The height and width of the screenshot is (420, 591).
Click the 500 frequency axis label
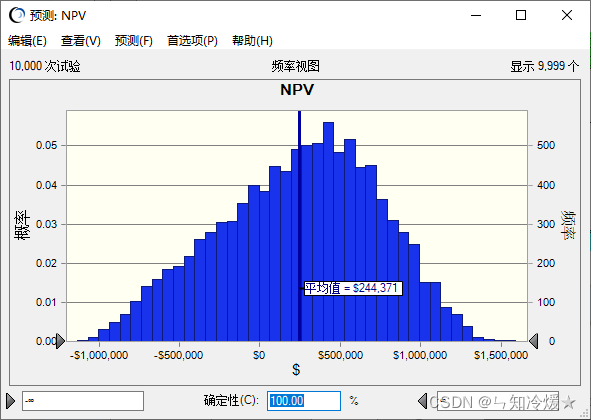(x=546, y=145)
